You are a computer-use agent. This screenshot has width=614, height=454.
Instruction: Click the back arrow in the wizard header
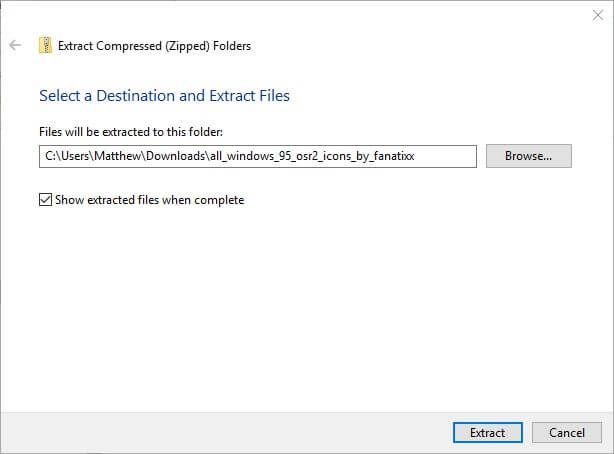click(x=15, y=45)
